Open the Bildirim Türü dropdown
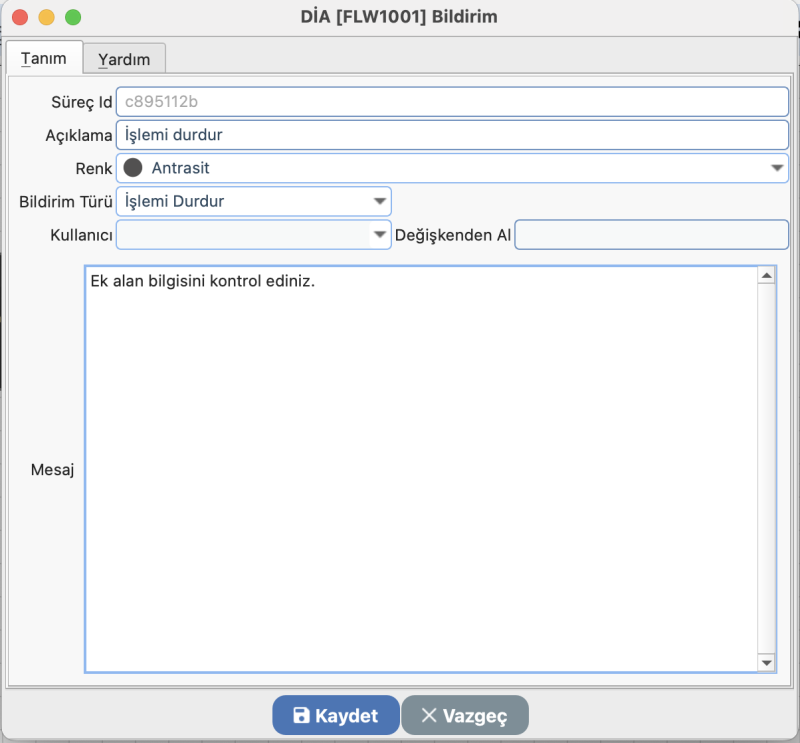Screen dimensions: 800x743 [x=380, y=201]
